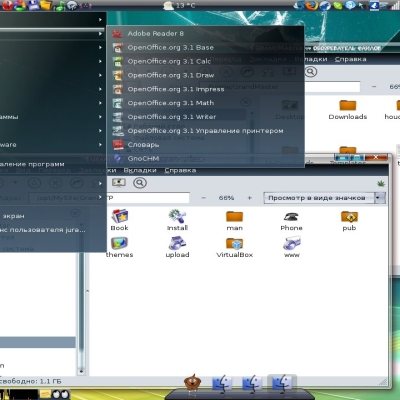This screenshot has width=400, height=400.
Task: Click the Firefox icon in top panel
Action: (311, 5)
